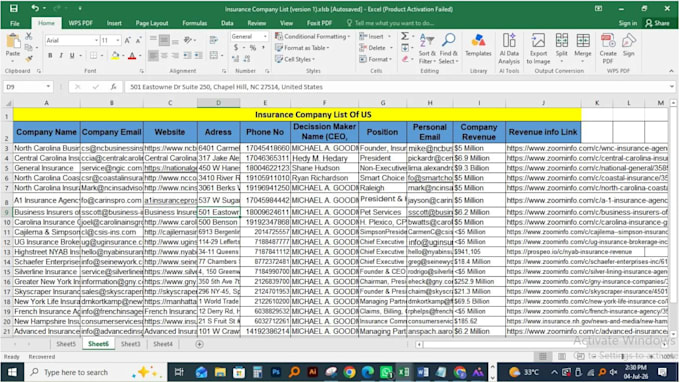Click the Merge & Center icon

[213, 55]
